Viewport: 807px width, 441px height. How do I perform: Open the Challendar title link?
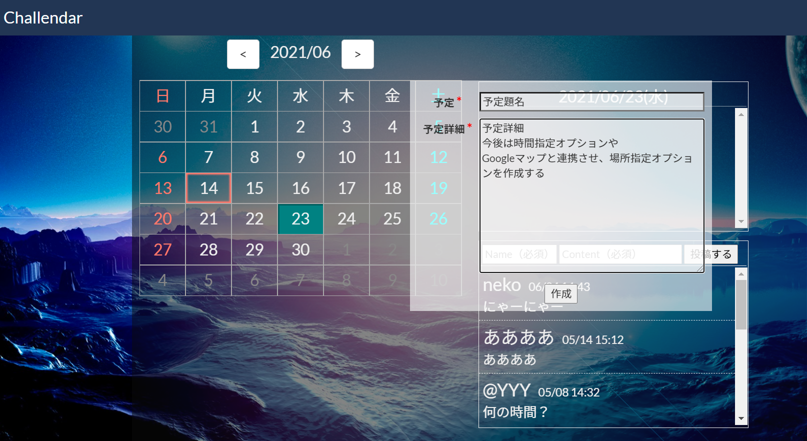43,17
